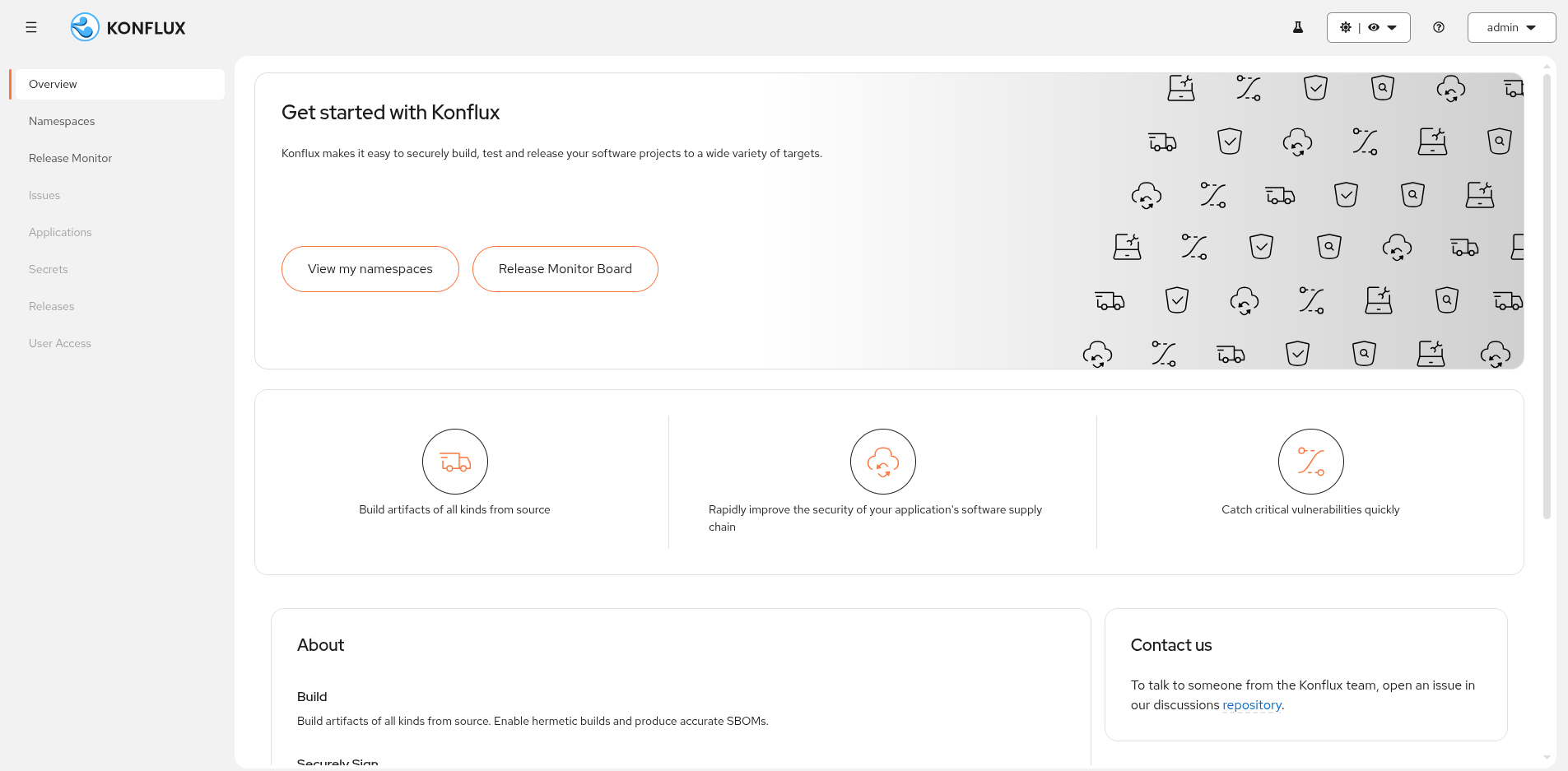This screenshot has height=771, width=1568.
Task: Follow the repository link in Contact us
Action: tap(1252, 705)
